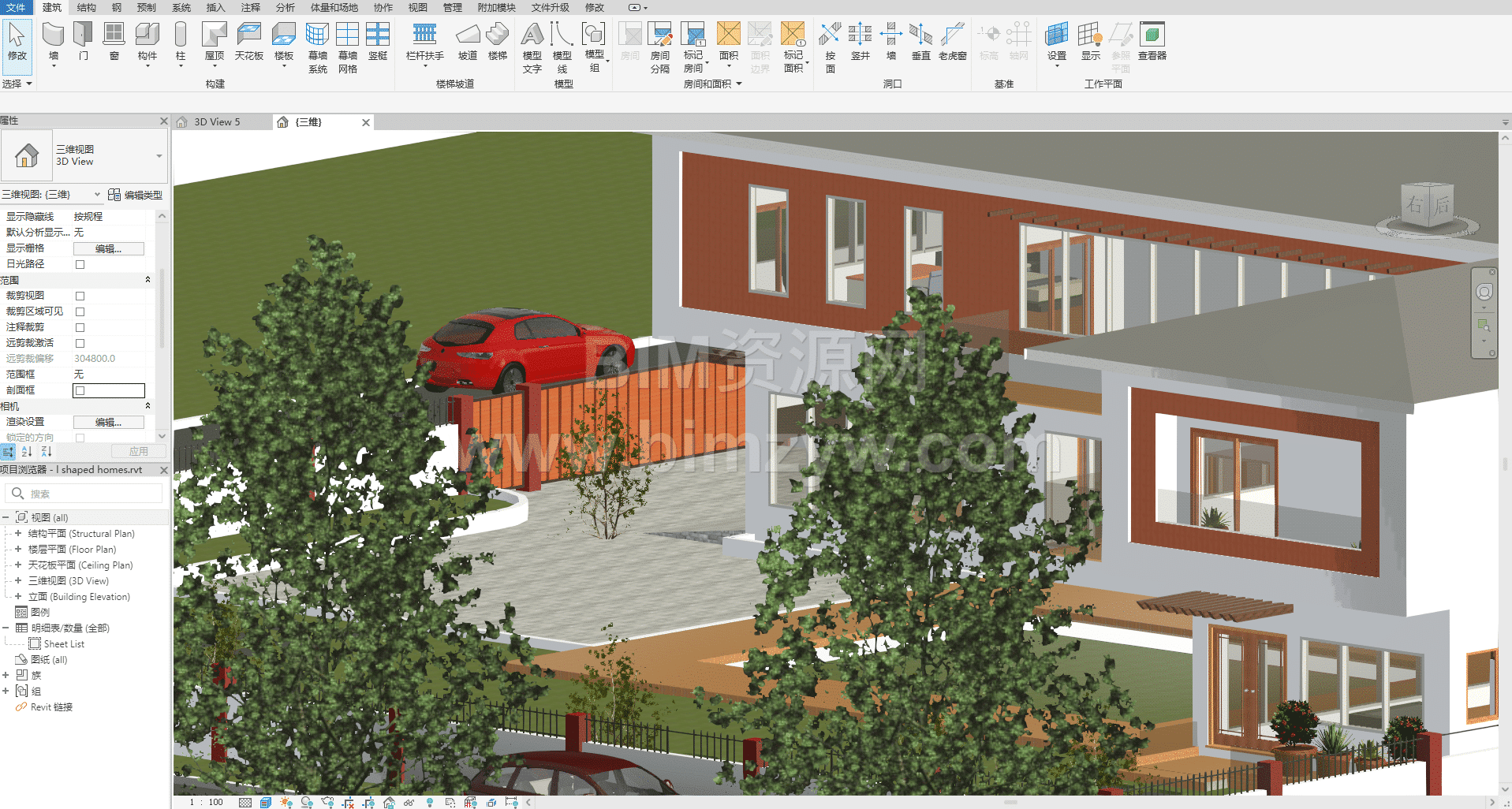Image resolution: width=1512 pixels, height=809 pixels.
Task: Check the 远剪裁激活 option
Action: (80, 343)
